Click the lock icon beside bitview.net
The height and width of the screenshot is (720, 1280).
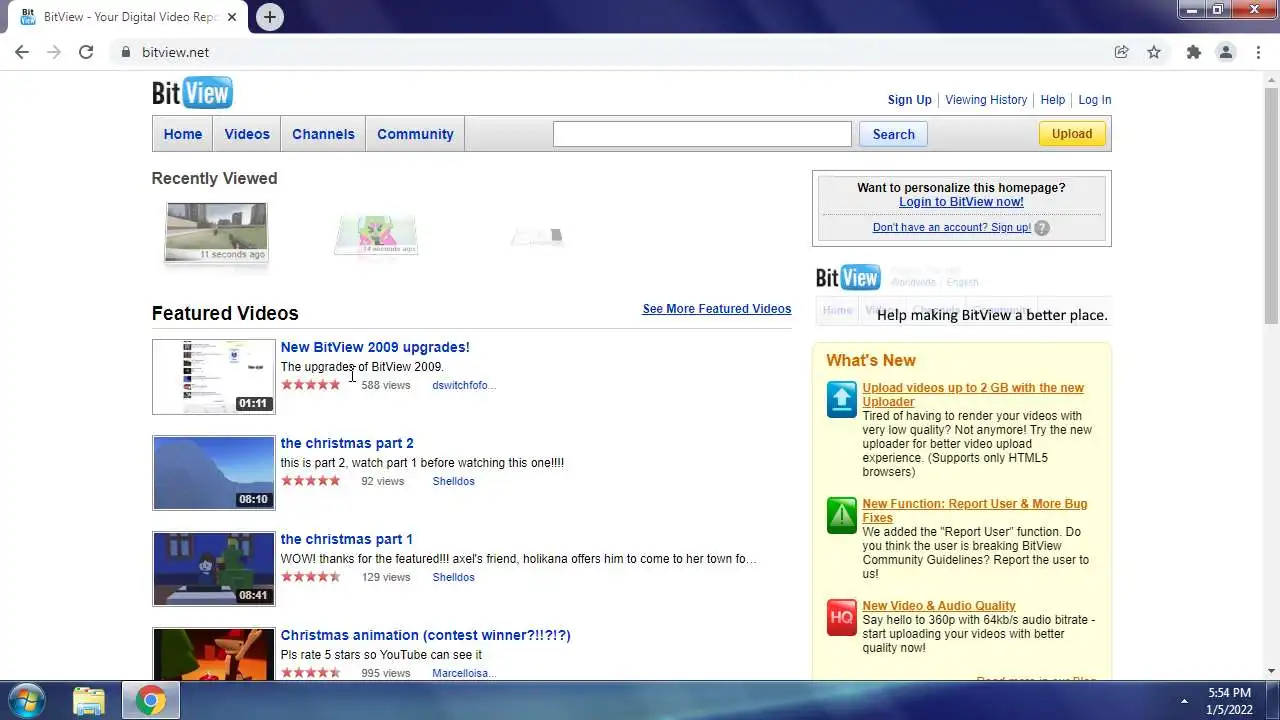(125, 52)
